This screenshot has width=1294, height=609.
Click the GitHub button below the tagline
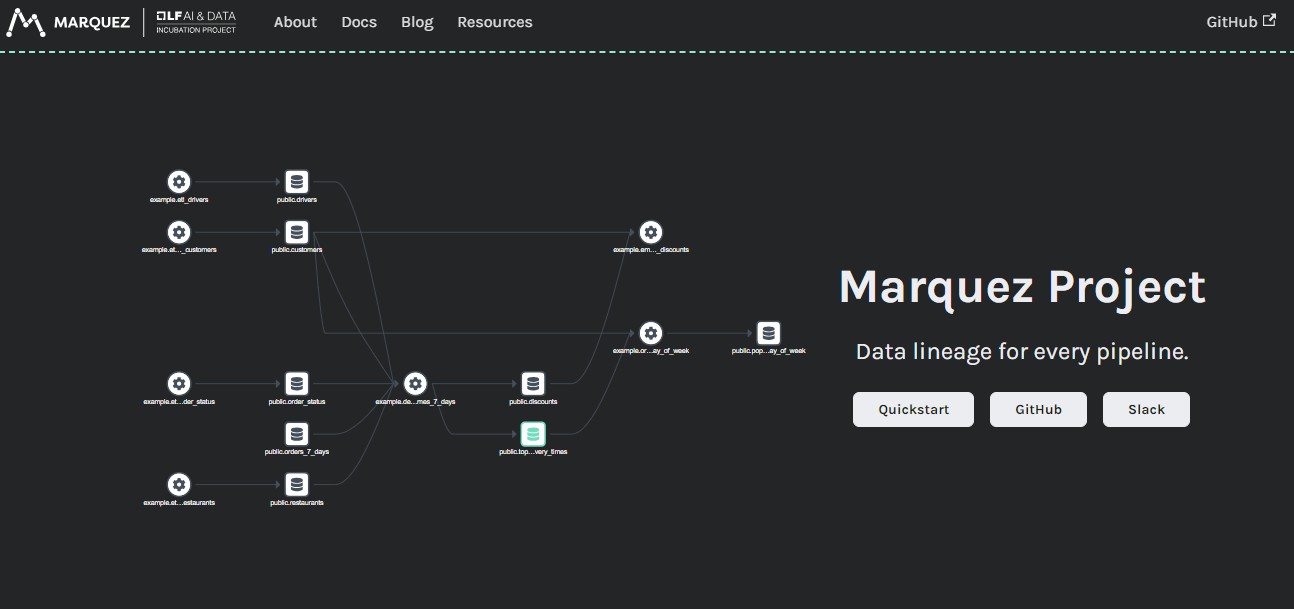1038,410
